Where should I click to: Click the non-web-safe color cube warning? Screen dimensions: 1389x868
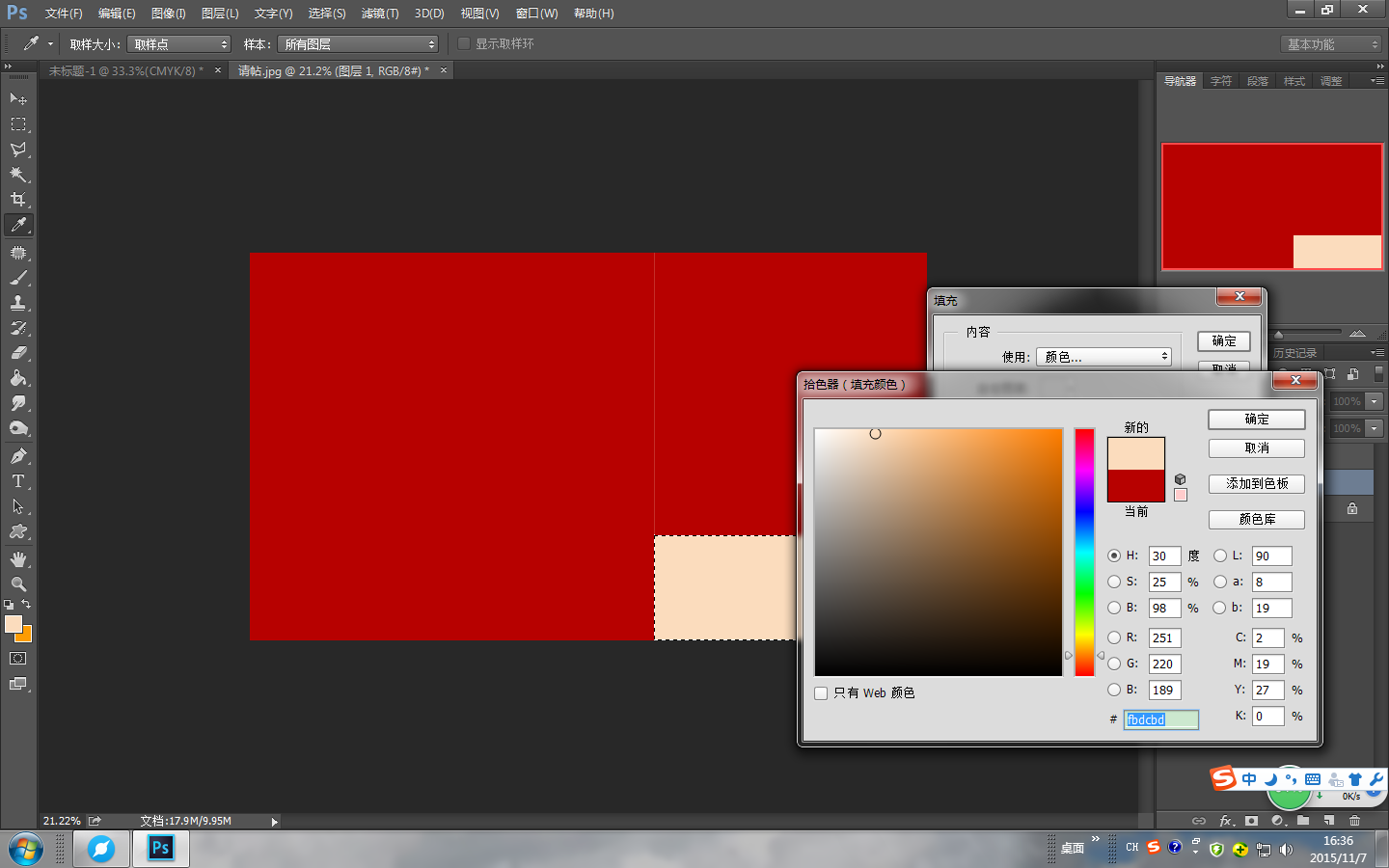click(1180, 479)
